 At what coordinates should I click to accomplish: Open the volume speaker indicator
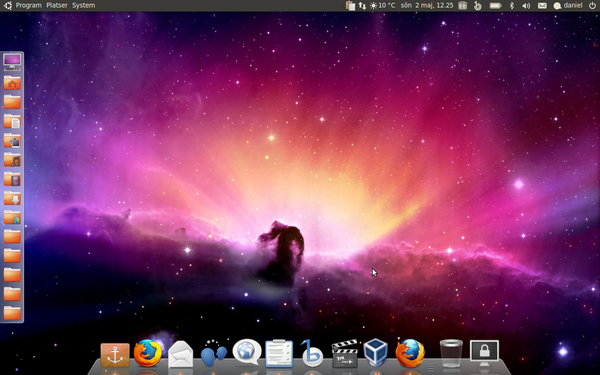click(526, 6)
